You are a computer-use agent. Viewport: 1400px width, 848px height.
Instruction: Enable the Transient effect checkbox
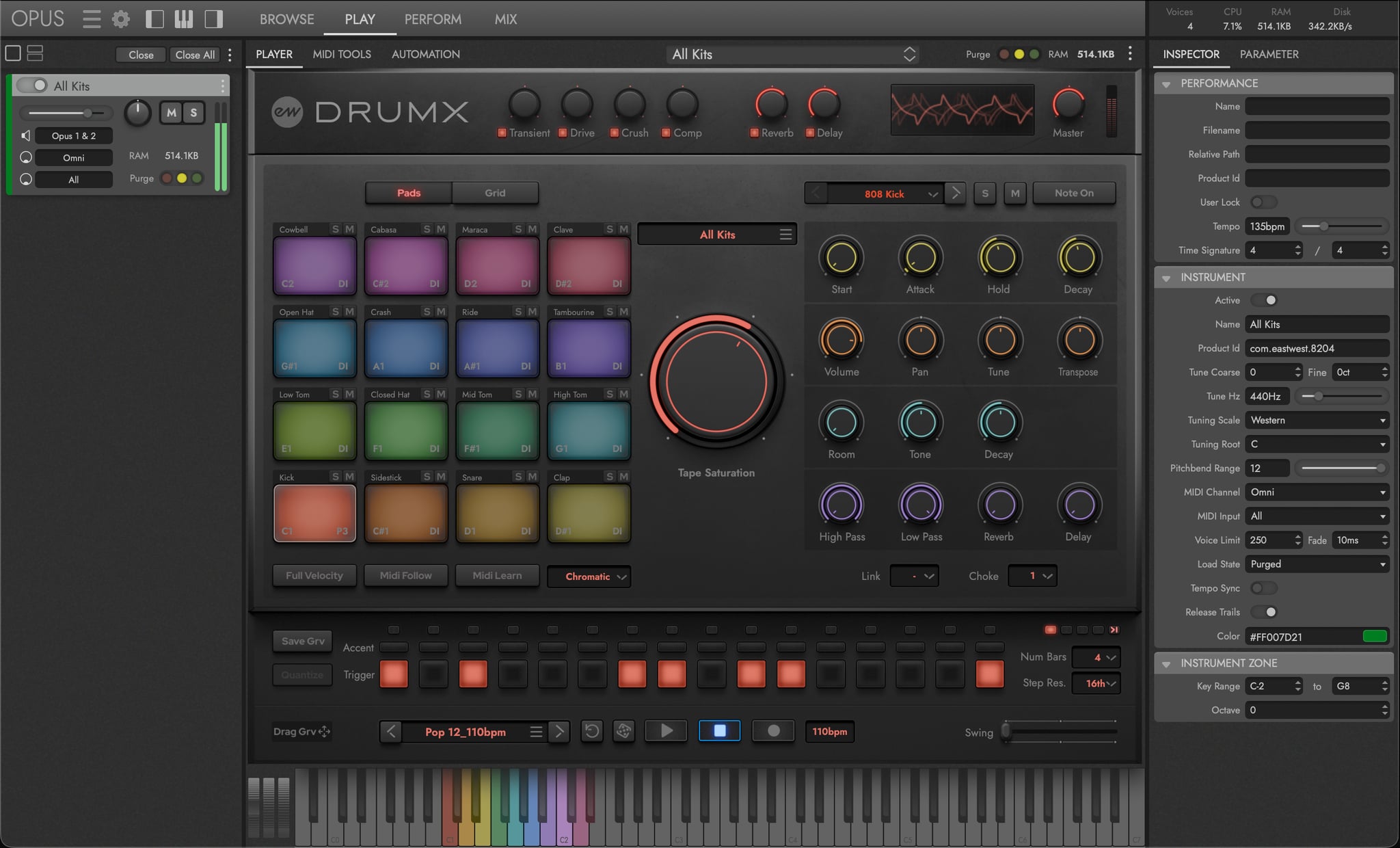click(502, 133)
